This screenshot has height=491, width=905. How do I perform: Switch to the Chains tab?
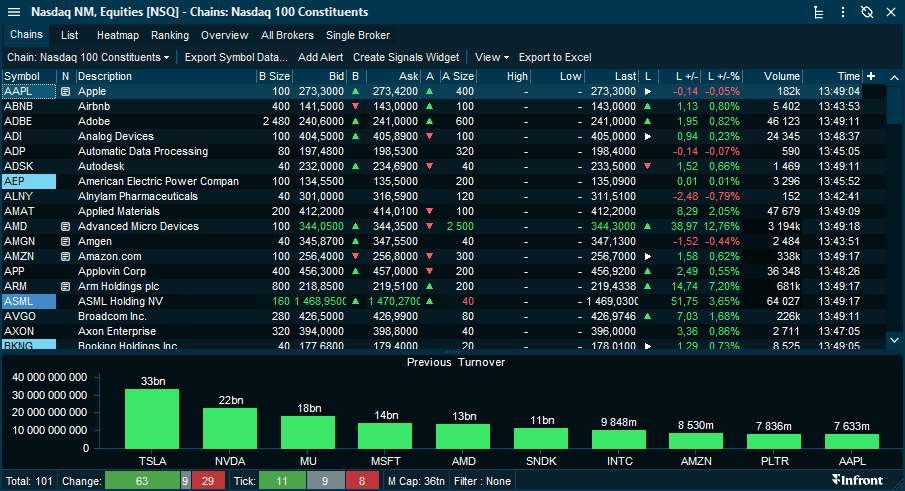pyautogui.click(x=26, y=35)
